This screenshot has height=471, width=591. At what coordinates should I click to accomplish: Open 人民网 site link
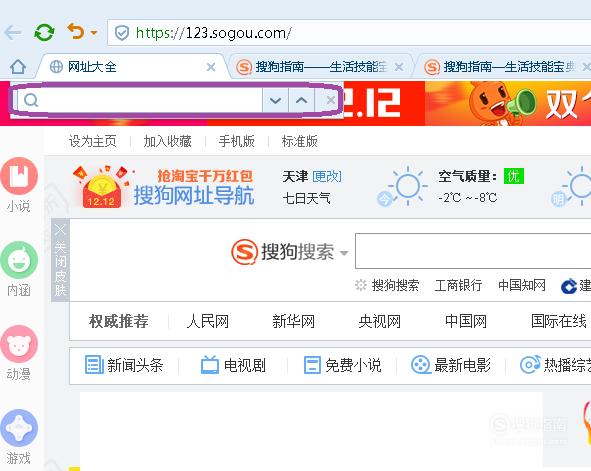point(208,322)
